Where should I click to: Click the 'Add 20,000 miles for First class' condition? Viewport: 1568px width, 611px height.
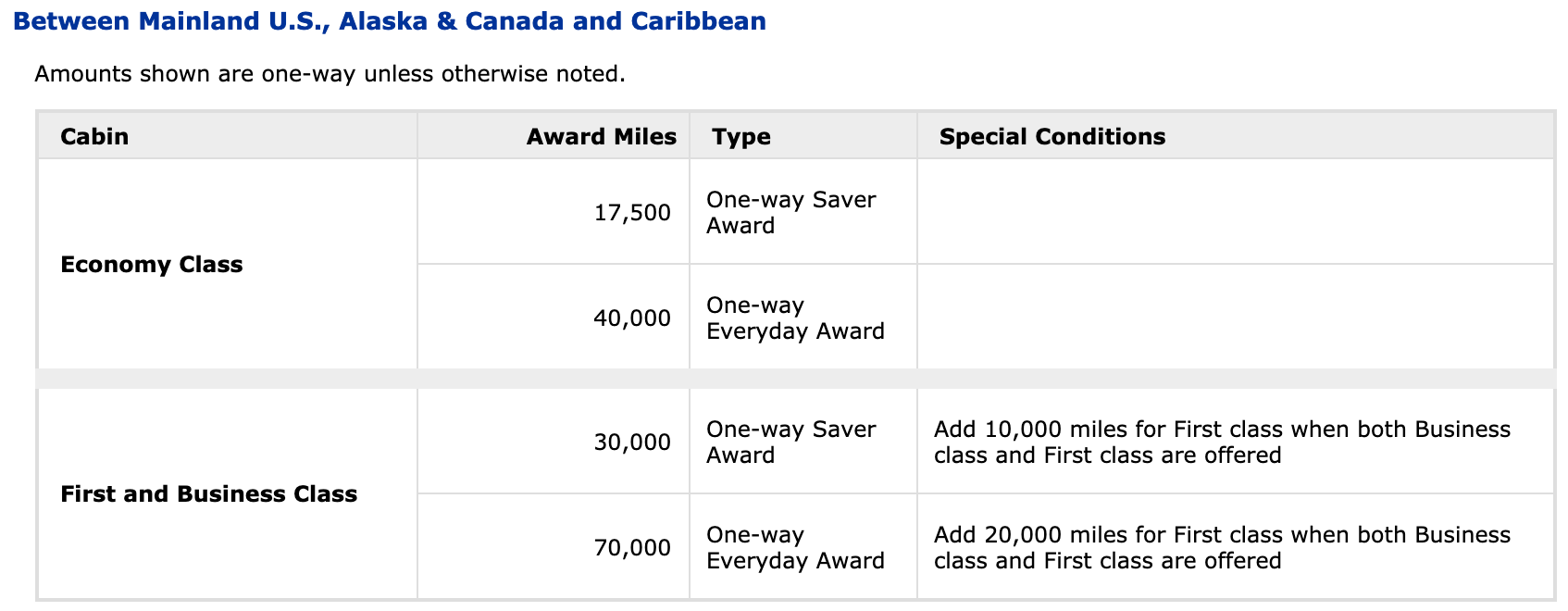pos(1222,548)
